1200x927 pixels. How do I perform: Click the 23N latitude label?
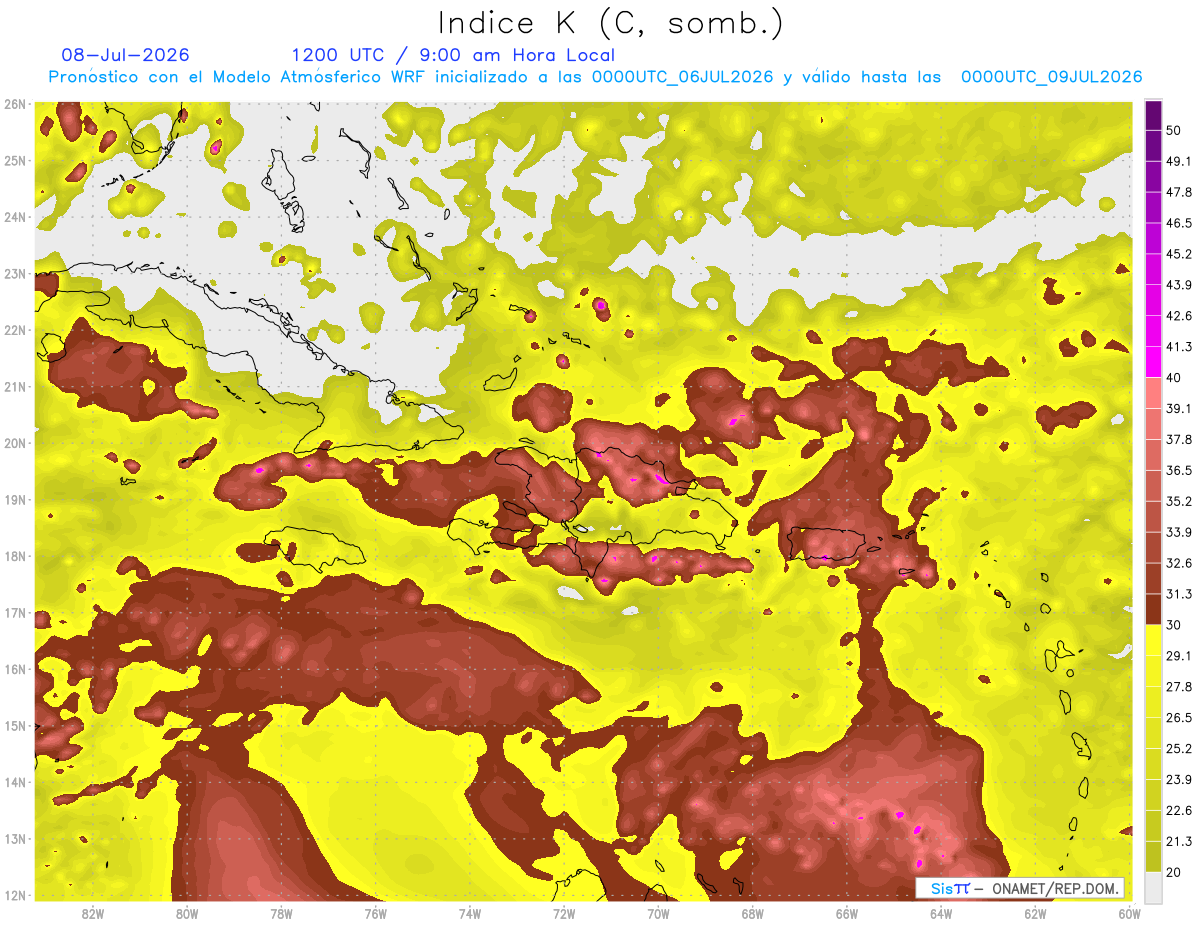pyautogui.click(x=15, y=274)
